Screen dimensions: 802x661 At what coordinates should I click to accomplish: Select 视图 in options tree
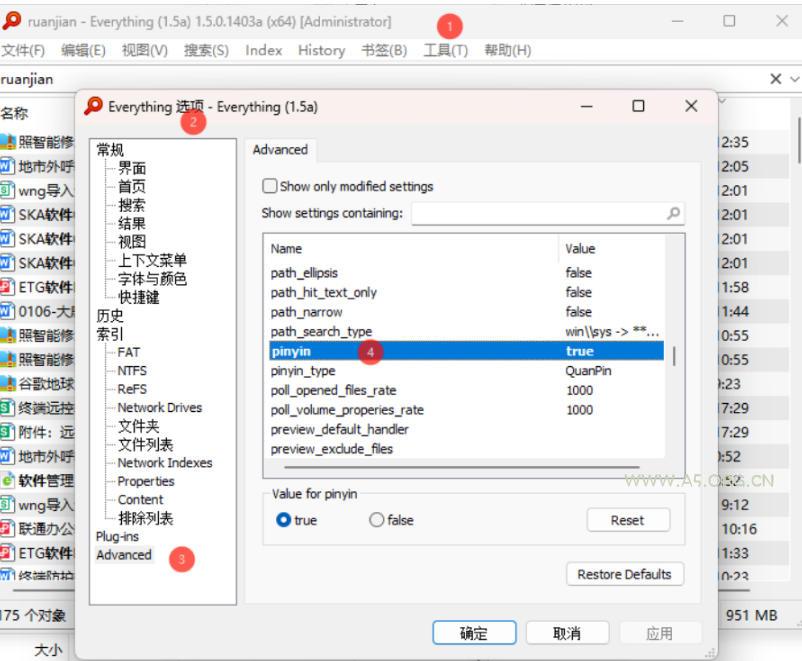coord(132,242)
